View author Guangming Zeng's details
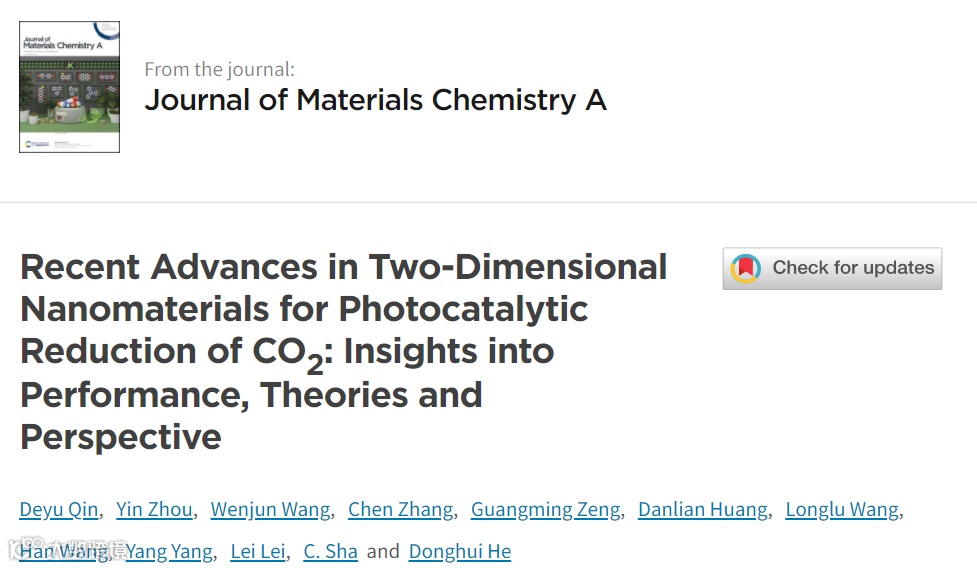Image resolution: width=977 pixels, height=568 pixels. coord(546,510)
